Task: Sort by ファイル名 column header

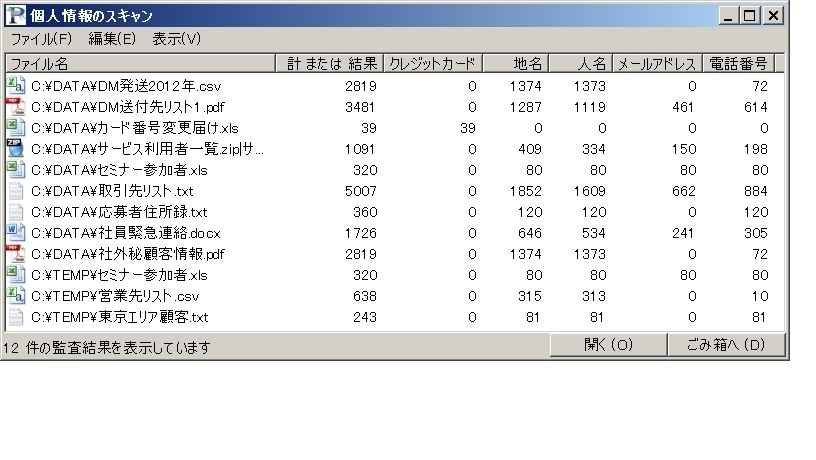Action: click(x=141, y=63)
